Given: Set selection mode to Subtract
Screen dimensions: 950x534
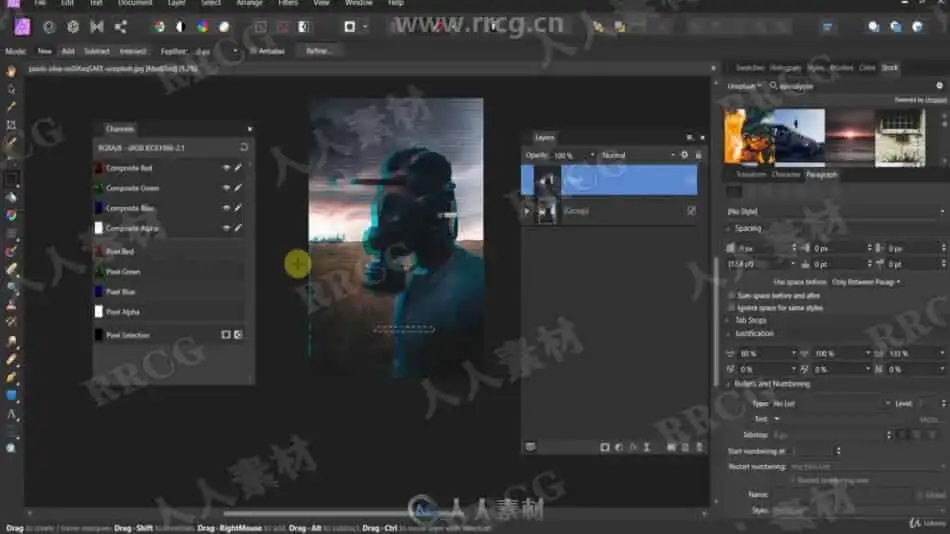Looking at the screenshot, I should tap(97, 52).
